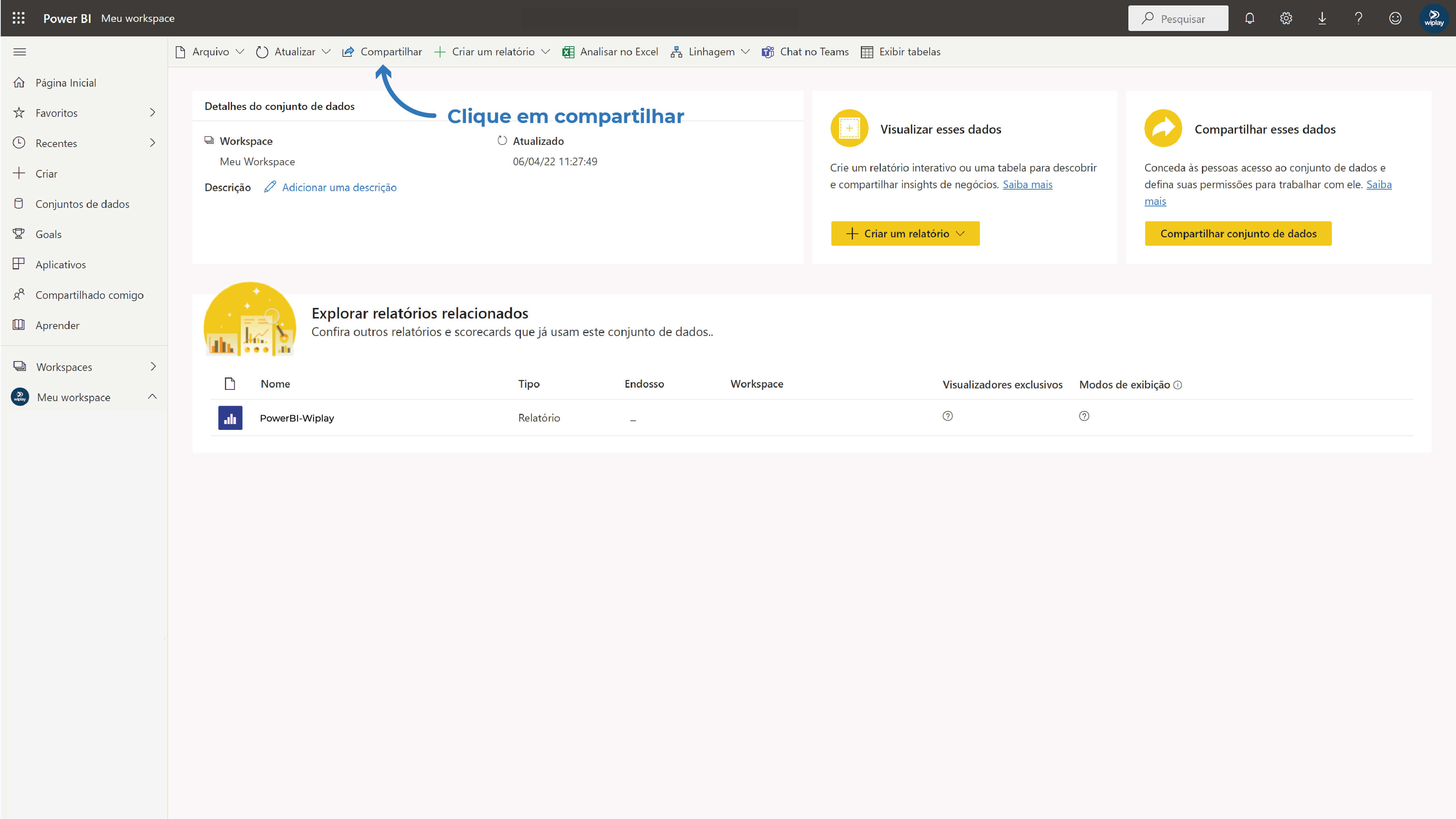Image resolution: width=1456 pixels, height=819 pixels.
Task: Collapse the navigation pane hamburger icon
Action: (20, 52)
